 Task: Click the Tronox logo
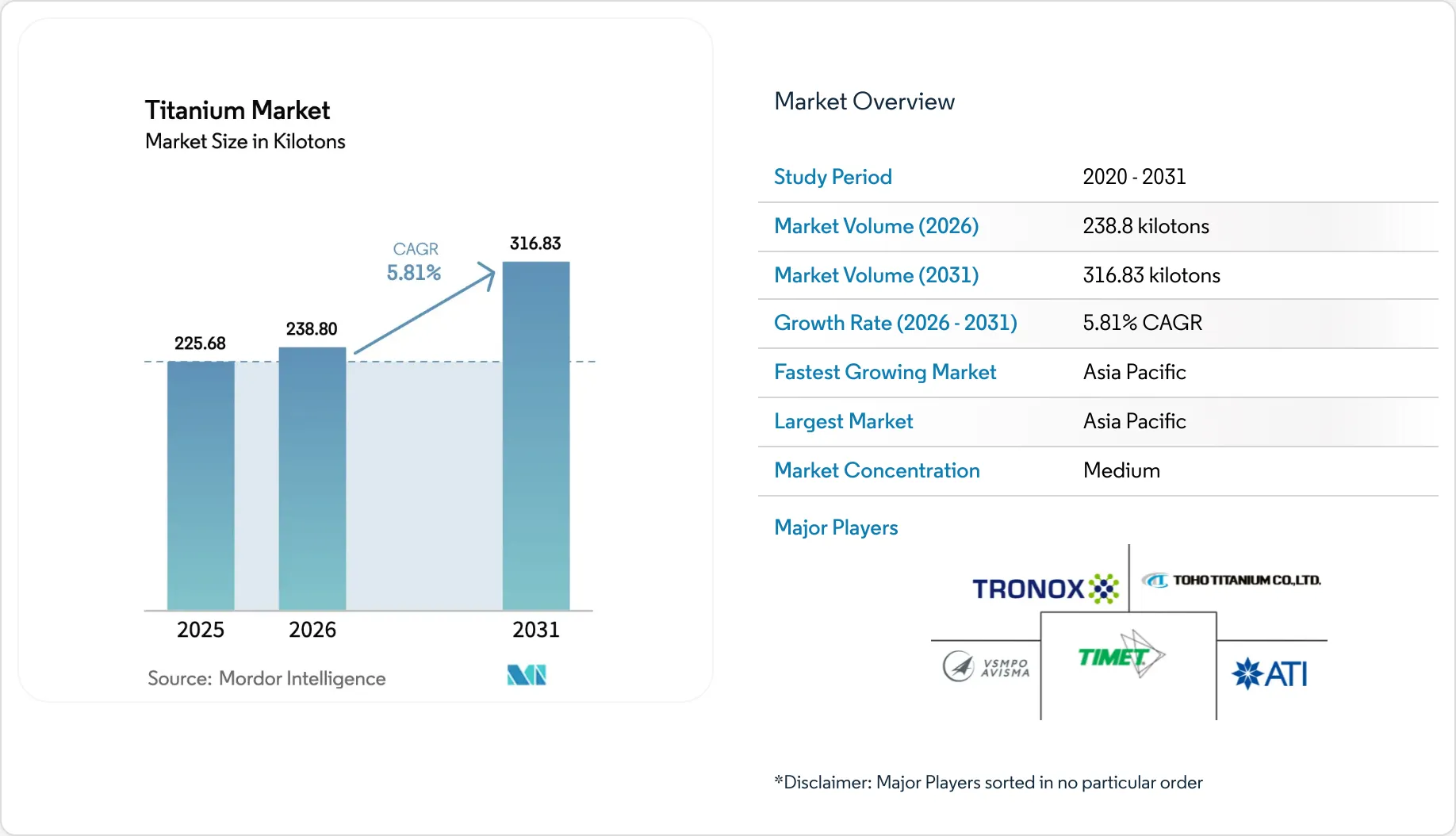1045,589
